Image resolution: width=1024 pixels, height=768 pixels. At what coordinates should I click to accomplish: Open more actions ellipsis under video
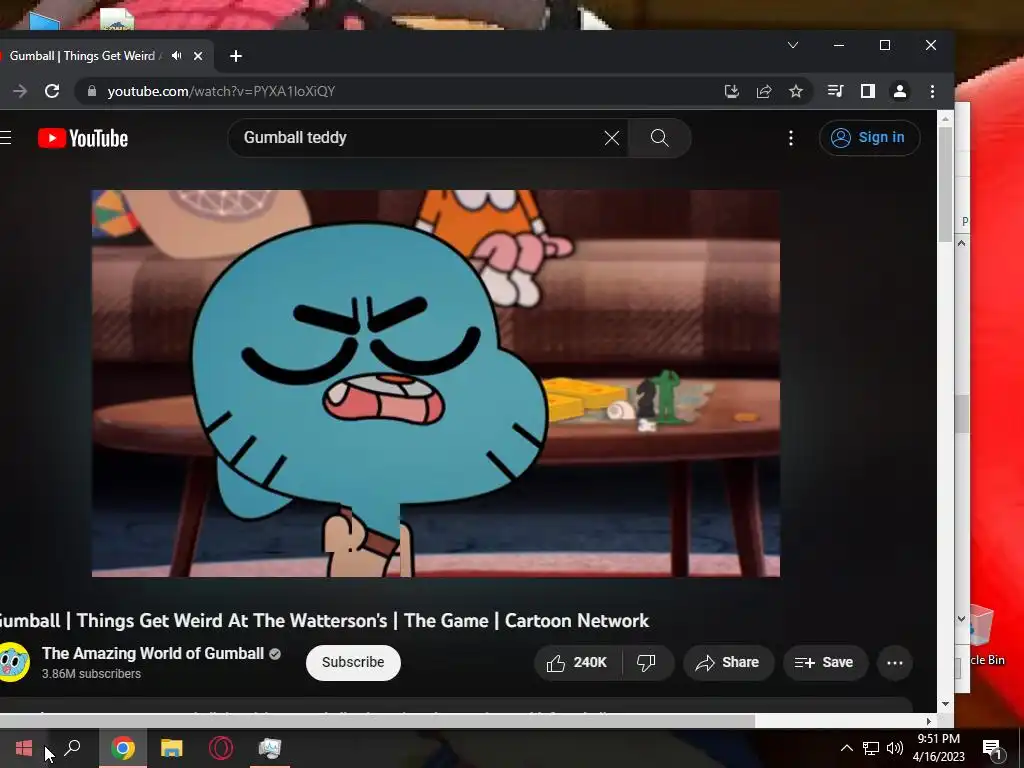tap(895, 663)
